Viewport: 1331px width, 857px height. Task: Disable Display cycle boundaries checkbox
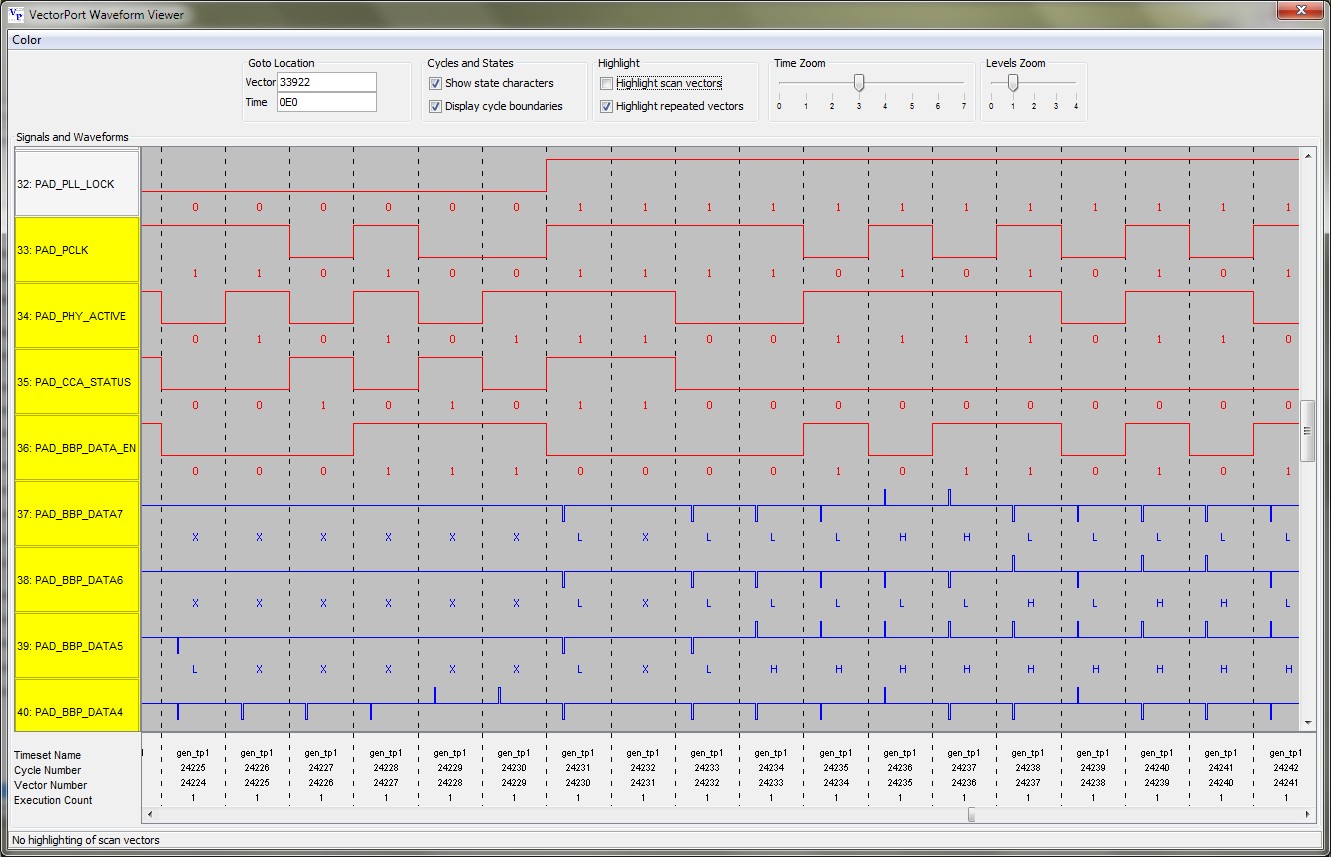(435, 106)
